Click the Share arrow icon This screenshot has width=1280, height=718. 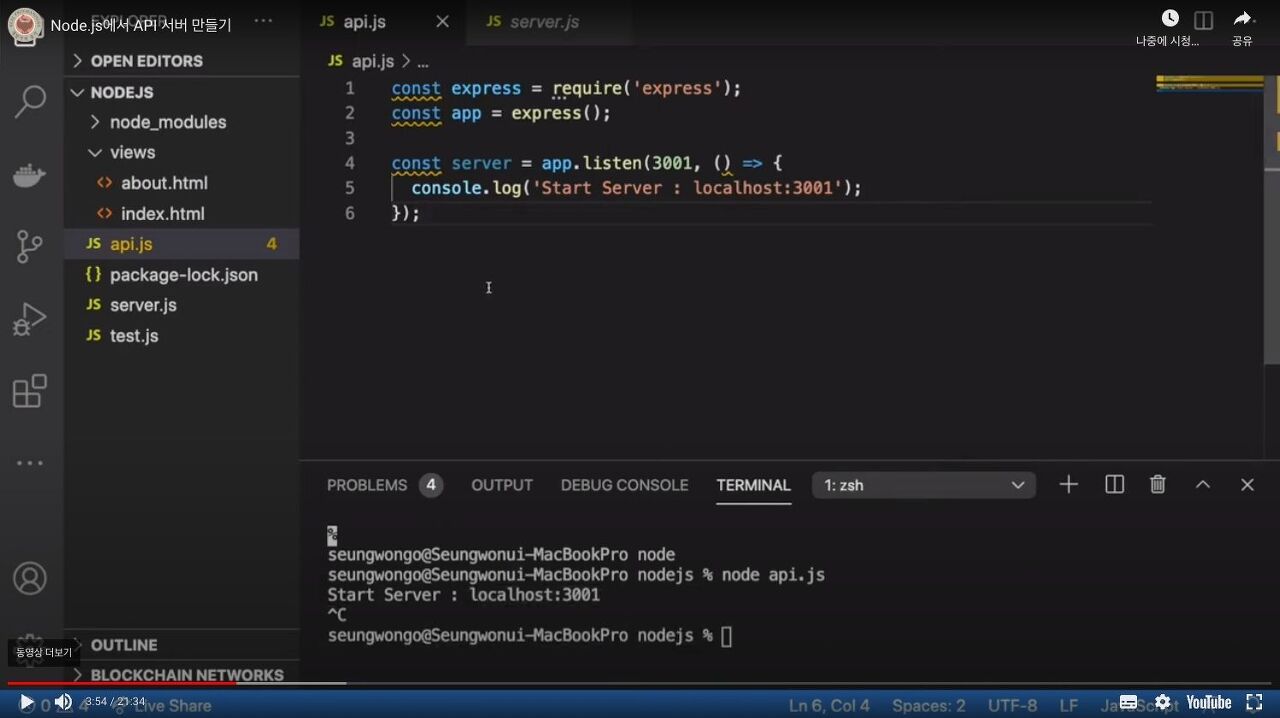click(1242, 18)
